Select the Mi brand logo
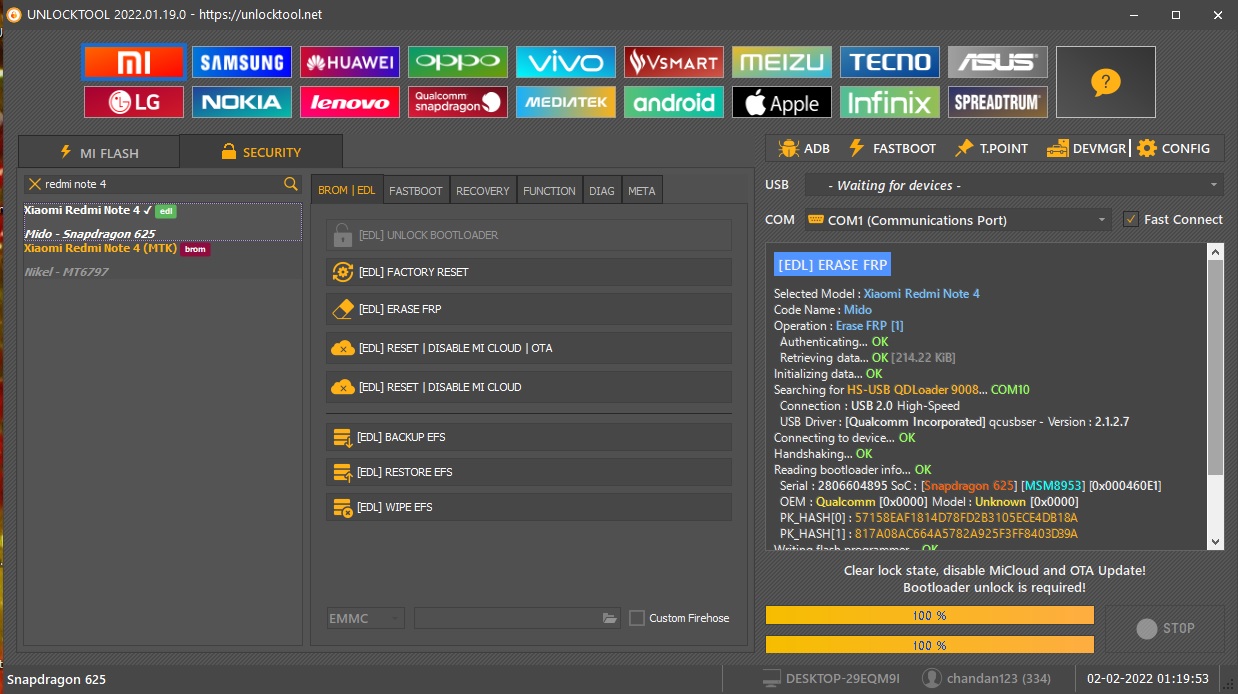This screenshot has height=694, width=1238. point(134,62)
